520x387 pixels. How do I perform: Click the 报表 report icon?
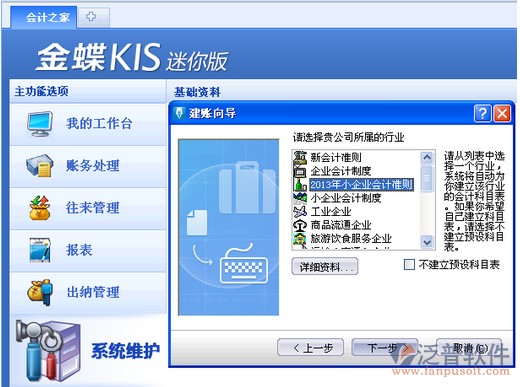(x=40, y=250)
